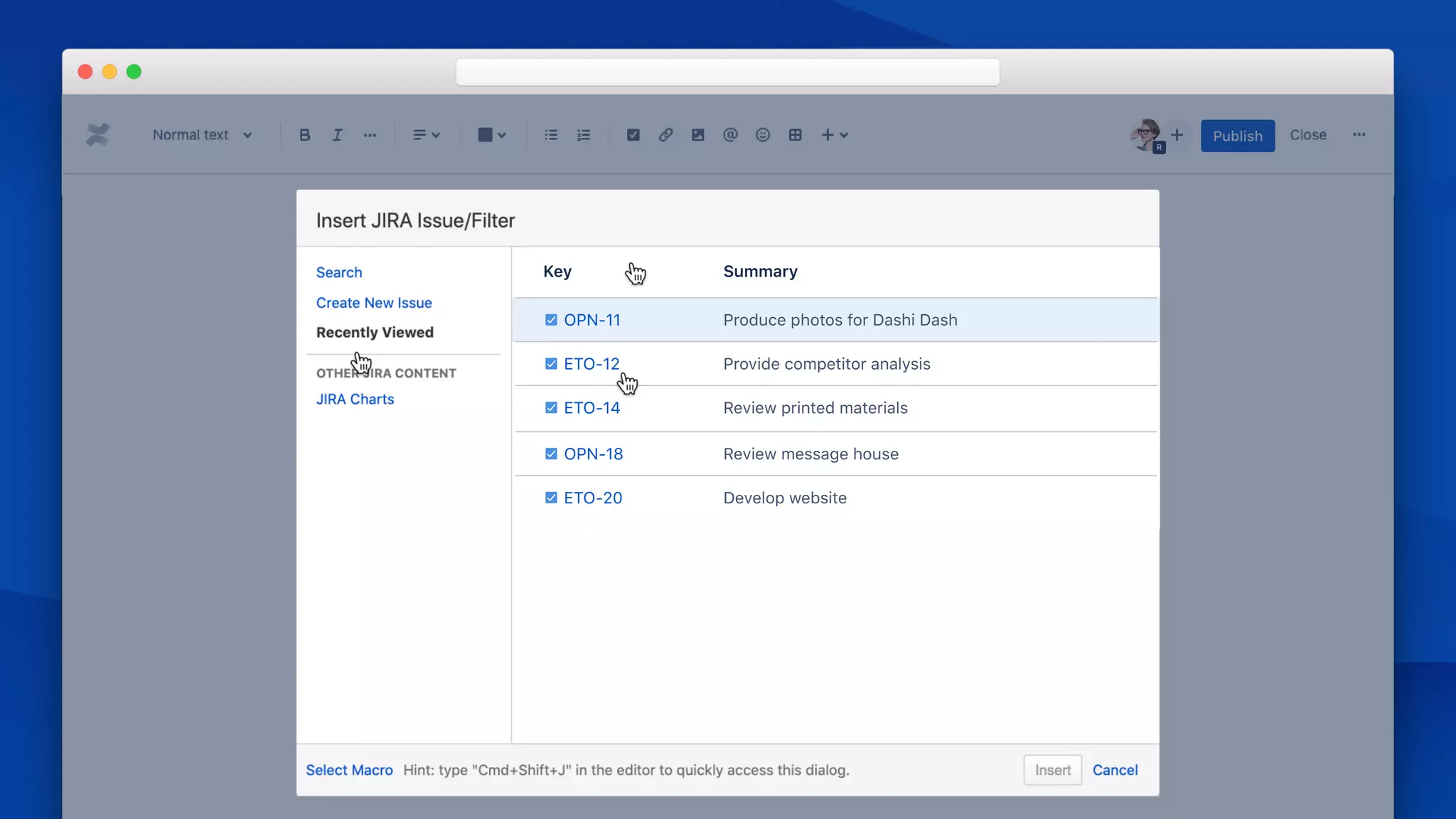Image resolution: width=1456 pixels, height=819 pixels.
Task: Click the action item checkbox icon
Action: [x=633, y=135]
